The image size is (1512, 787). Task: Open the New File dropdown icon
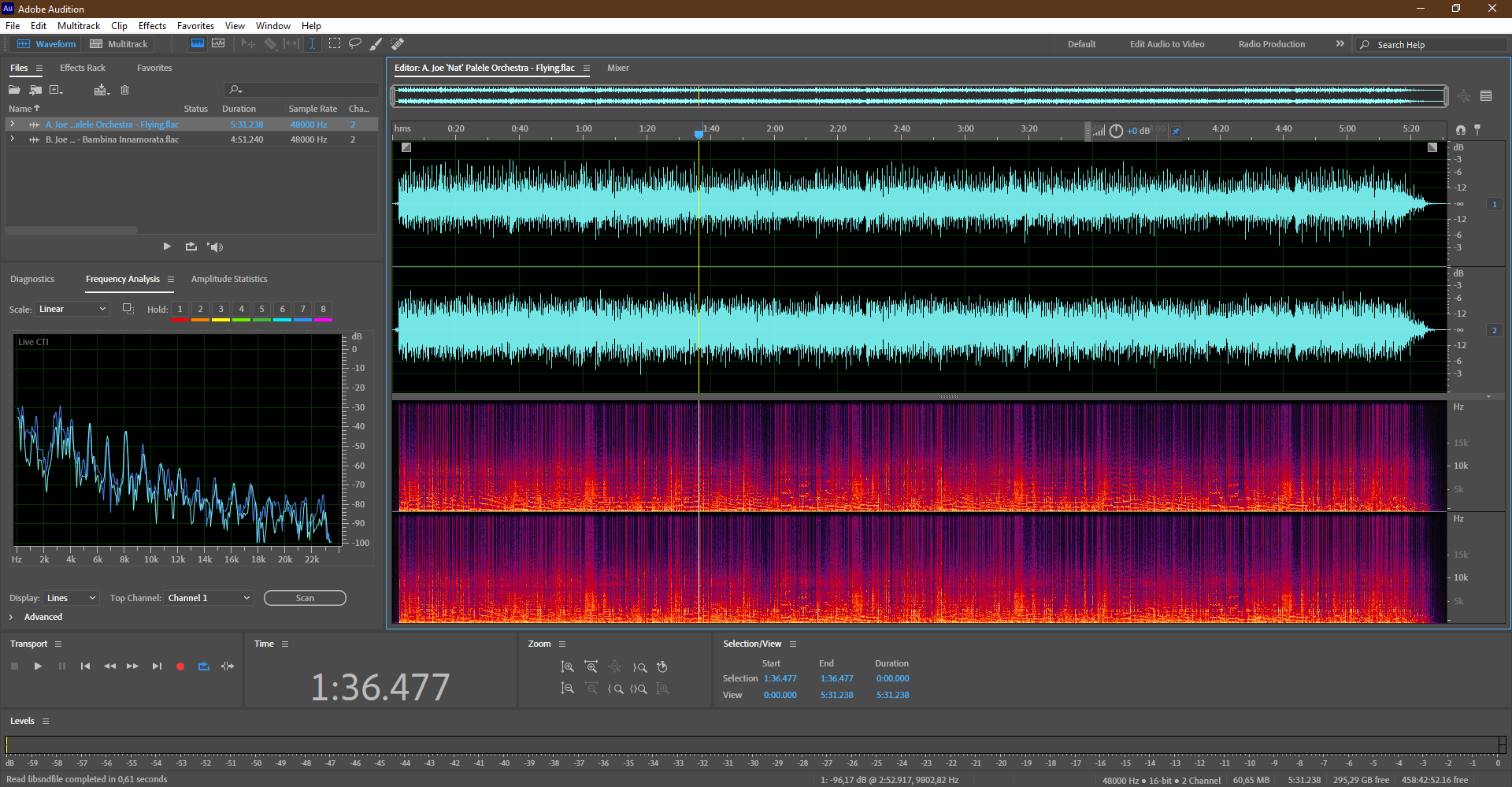tap(56, 90)
